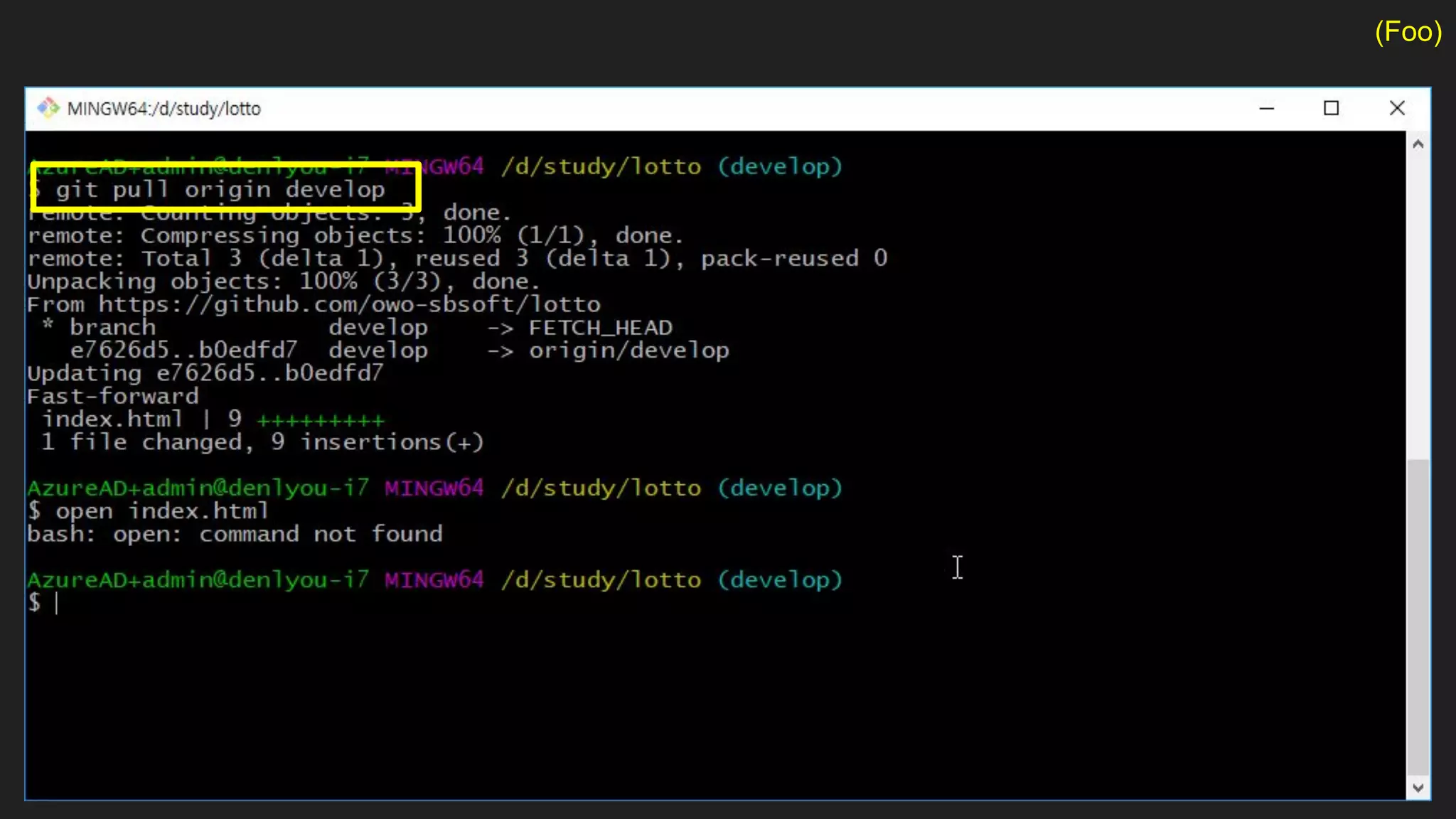Click the Fast-forward line in the output

click(113, 396)
